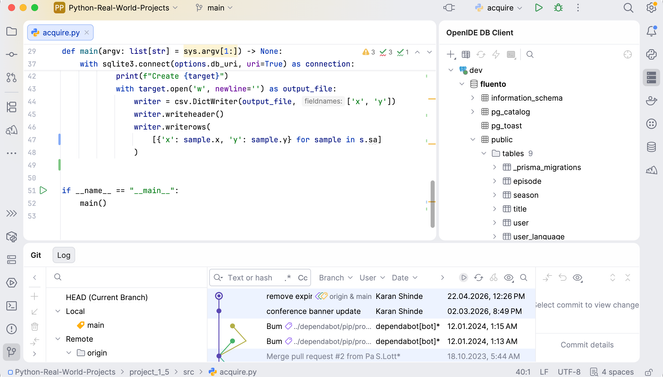The image size is (663, 377).
Task: Collapse the Local branches node
Action: pos(58,311)
